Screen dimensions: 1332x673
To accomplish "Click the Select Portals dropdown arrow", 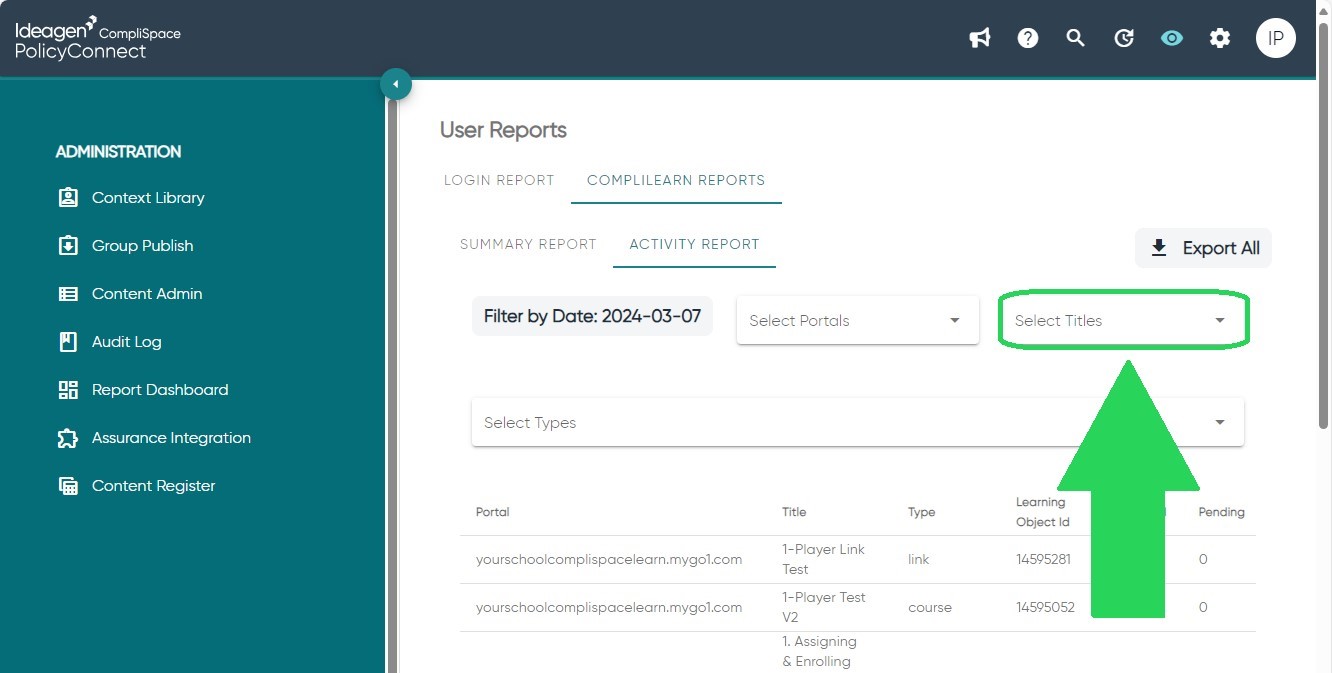I will (x=955, y=321).
